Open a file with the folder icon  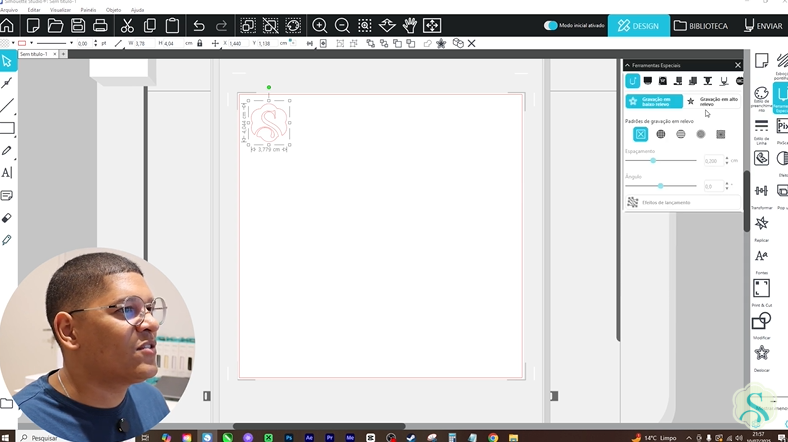(55, 25)
